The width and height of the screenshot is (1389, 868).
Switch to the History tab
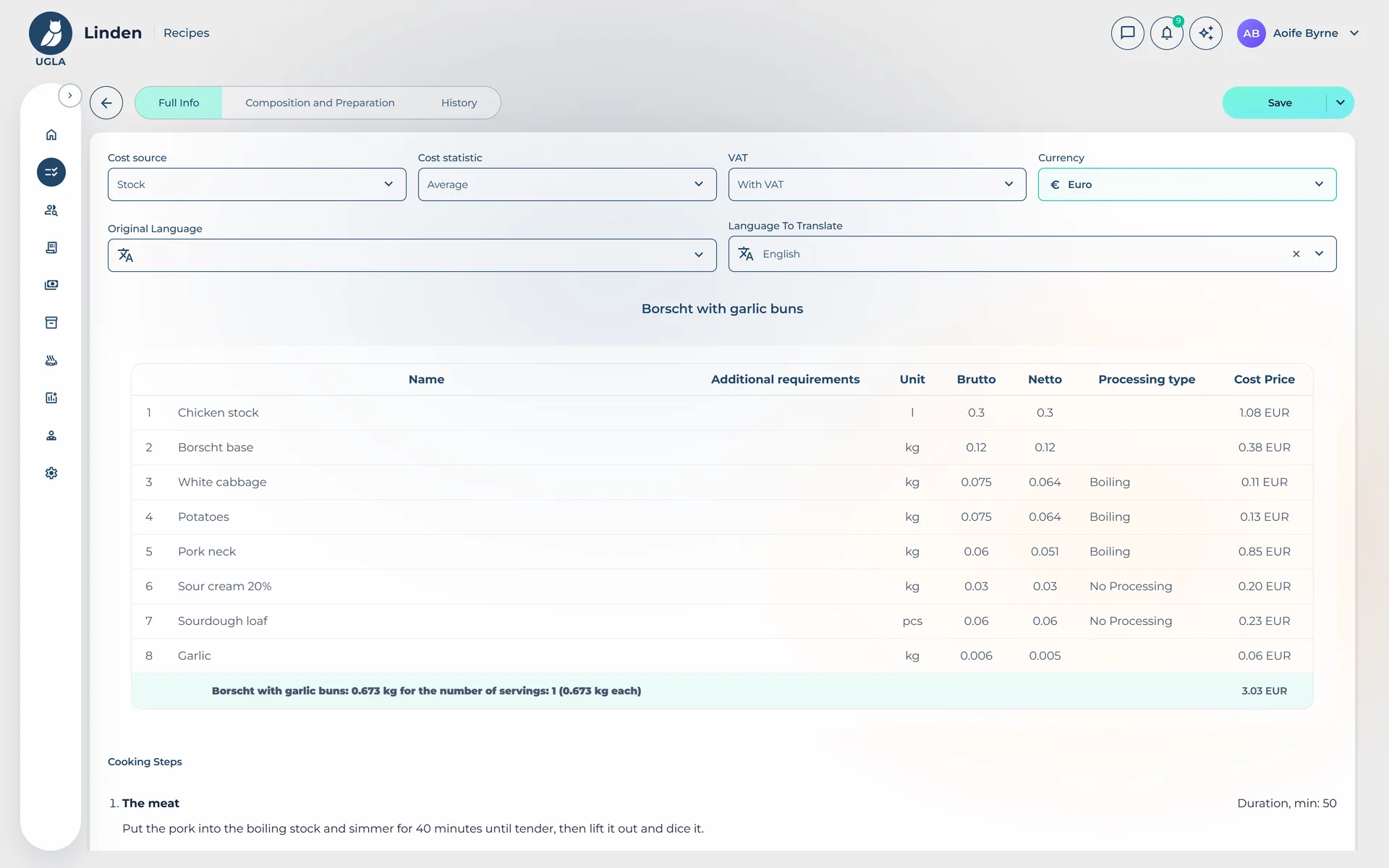pyautogui.click(x=459, y=103)
